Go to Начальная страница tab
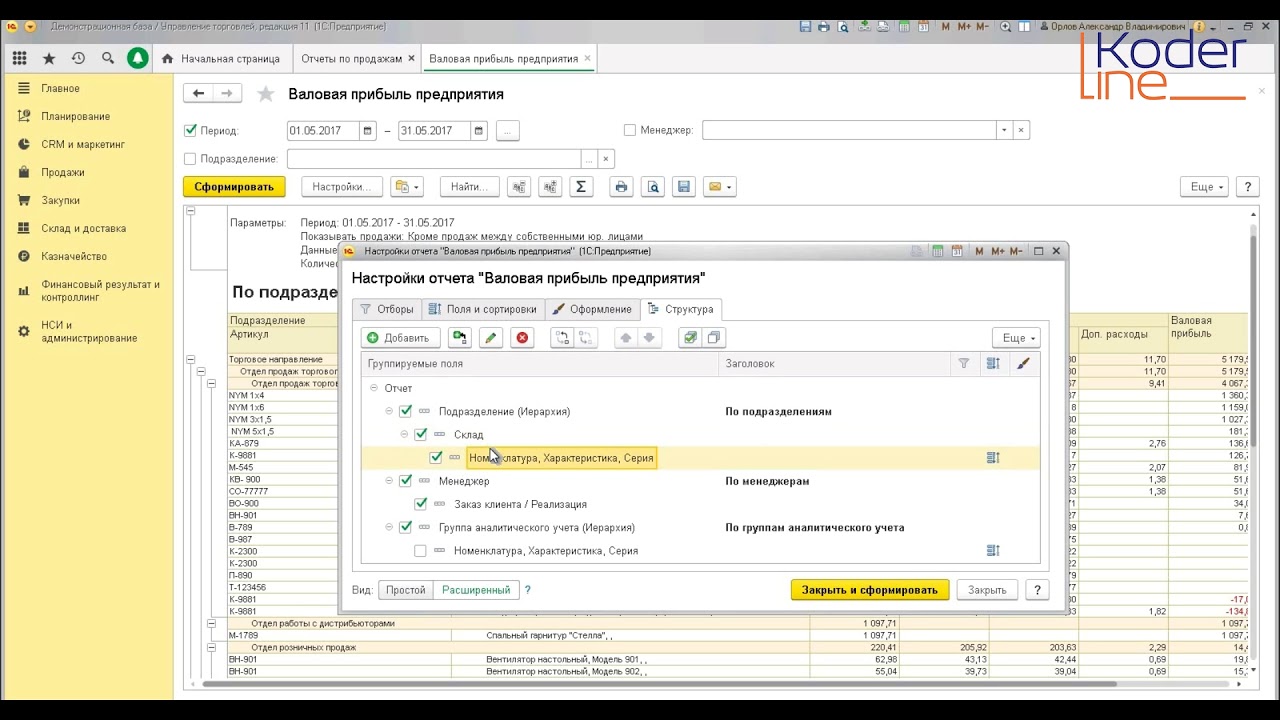This screenshot has width=1280, height=720. coord(221,59)
